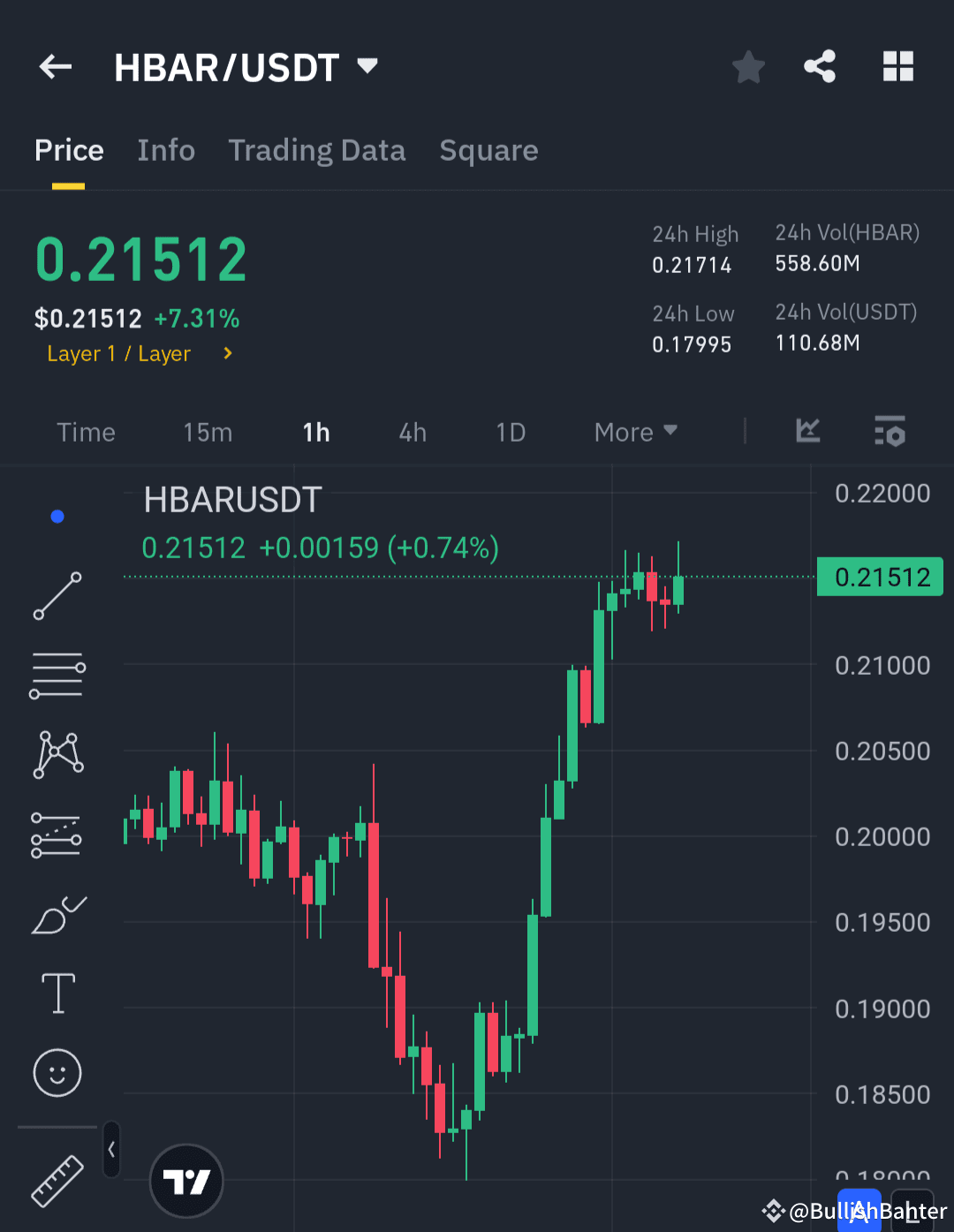Screen dimensions: 954x1232
Task: Share the HBAR/USDT chart
Action: click(x=820, y=66)
